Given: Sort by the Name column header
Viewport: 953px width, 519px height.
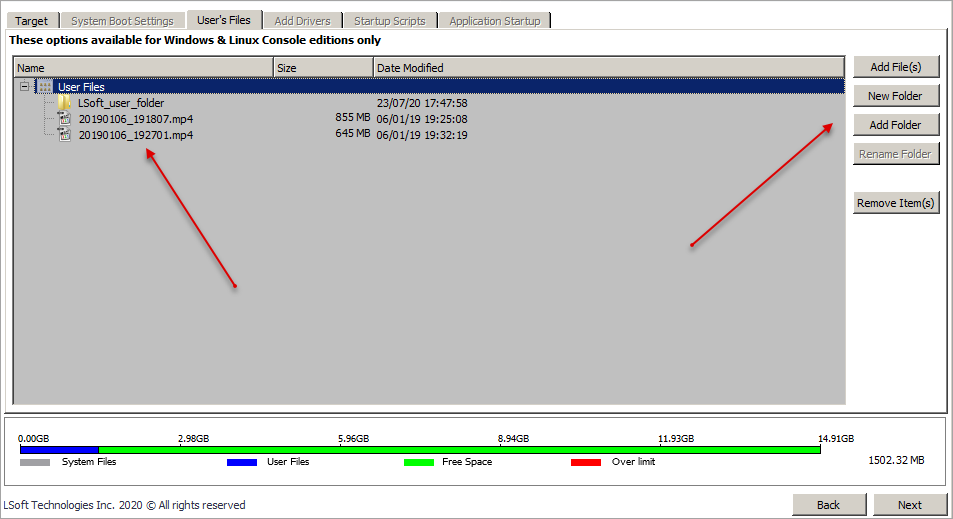Looking at the screenshot, I should click(x=143, y=67).
